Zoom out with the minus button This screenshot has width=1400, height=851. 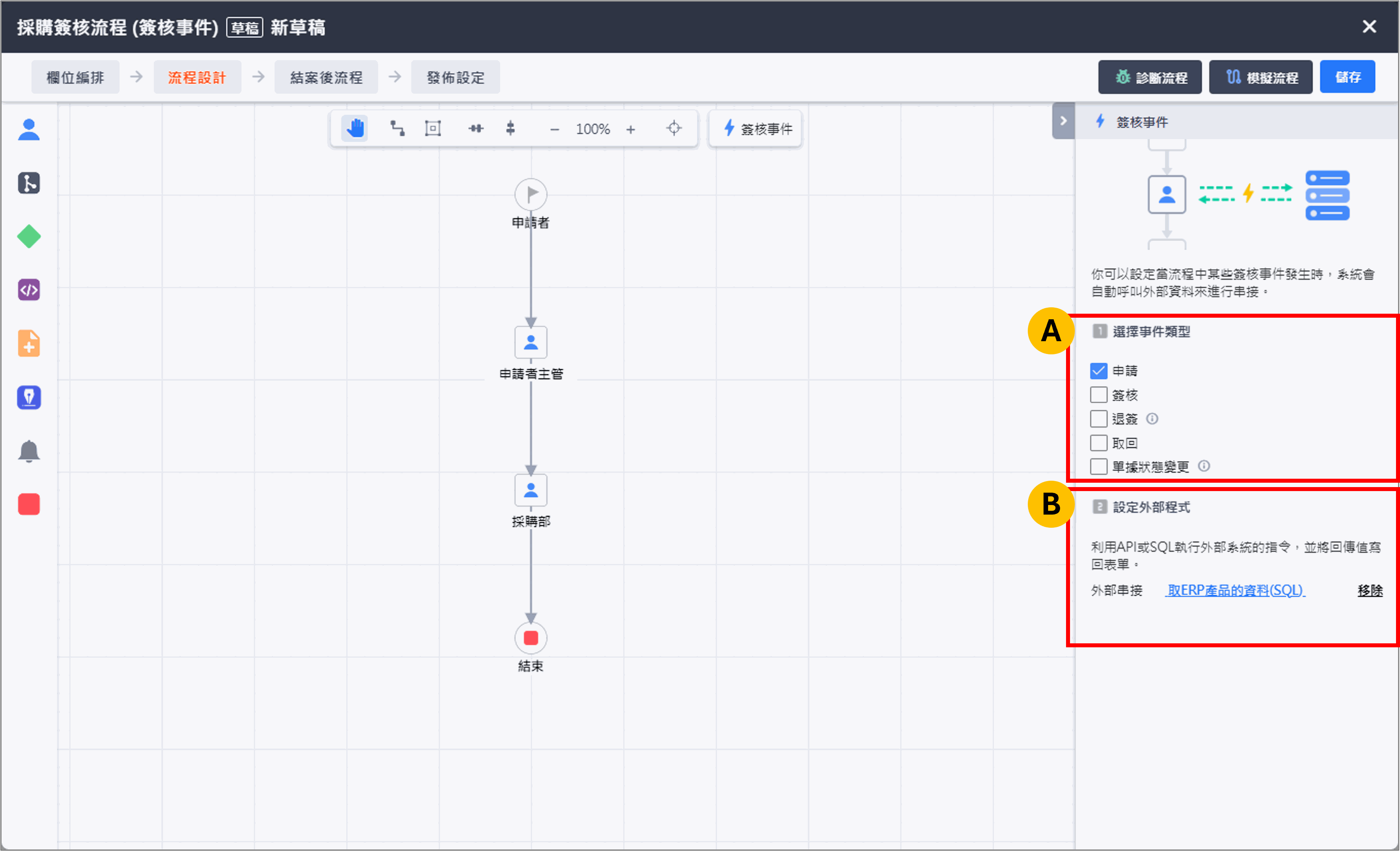pyautogui.click(x=555, y=130)
